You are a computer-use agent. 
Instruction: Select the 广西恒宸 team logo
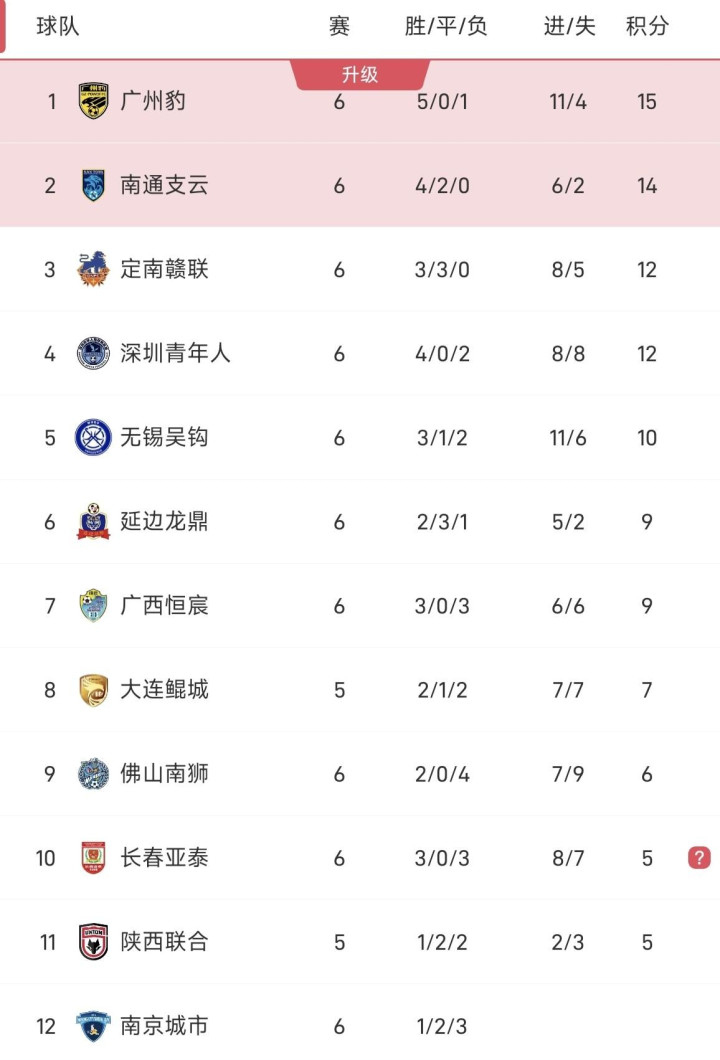[x=94, y=605]
